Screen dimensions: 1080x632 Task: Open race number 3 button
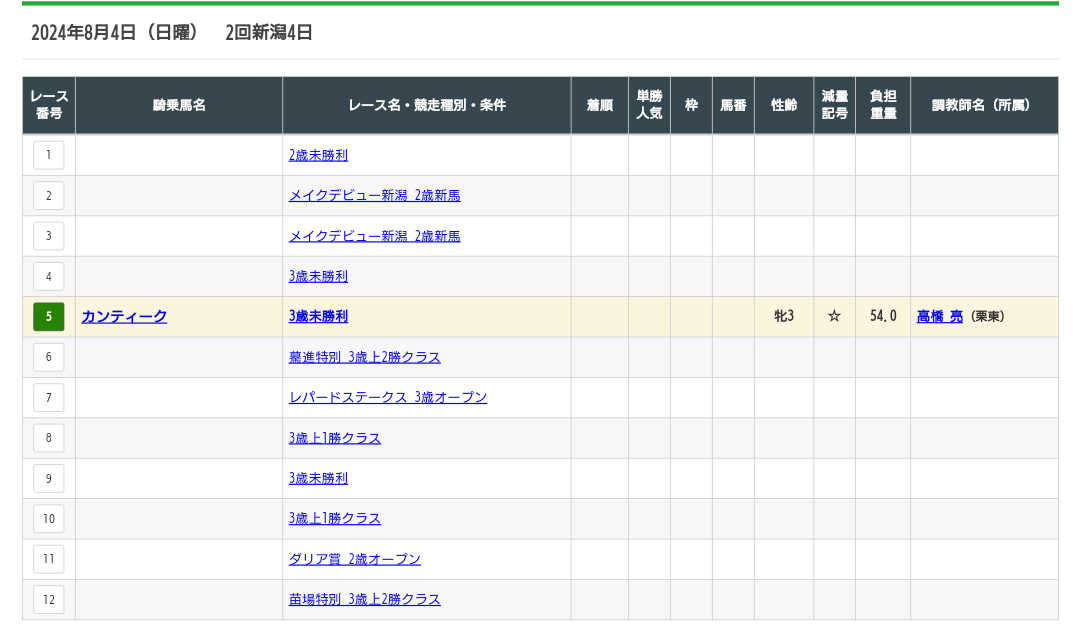click(x=48, y=236)
